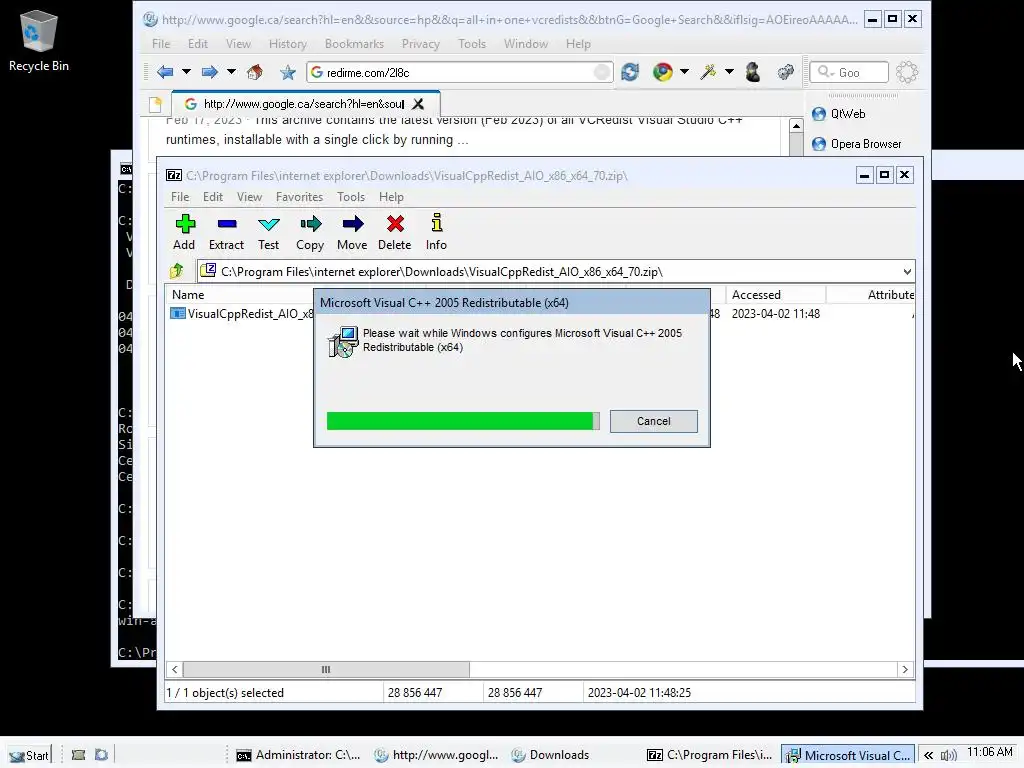This screenshot has height=768, width=1024.
Task: Click the installer green progress bar
Action: [463, 421]
